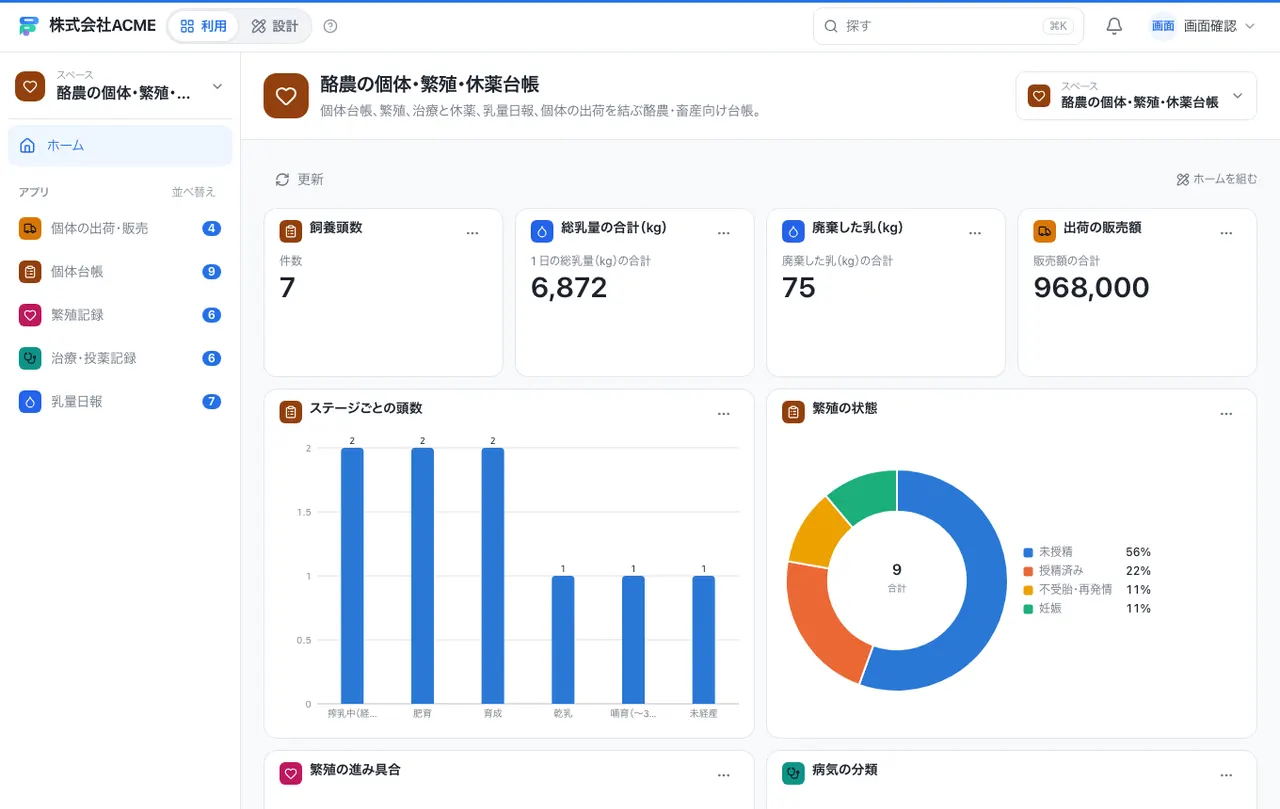Click the large heart space icon in header
This screenshot has width=1280, height=809.
(286, 96)
